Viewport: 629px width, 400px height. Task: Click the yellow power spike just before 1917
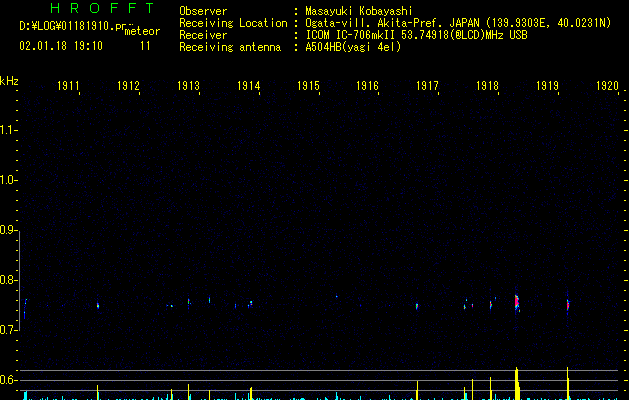[417, 390]
